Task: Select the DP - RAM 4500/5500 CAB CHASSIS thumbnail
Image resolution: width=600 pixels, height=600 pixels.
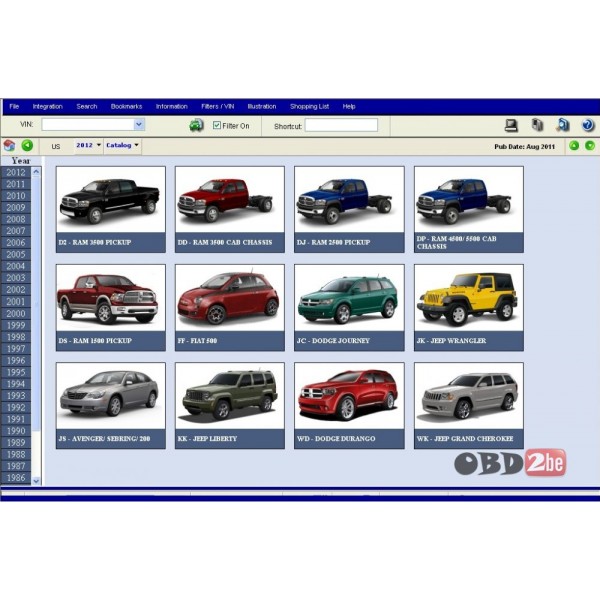Action: [469, 209]
